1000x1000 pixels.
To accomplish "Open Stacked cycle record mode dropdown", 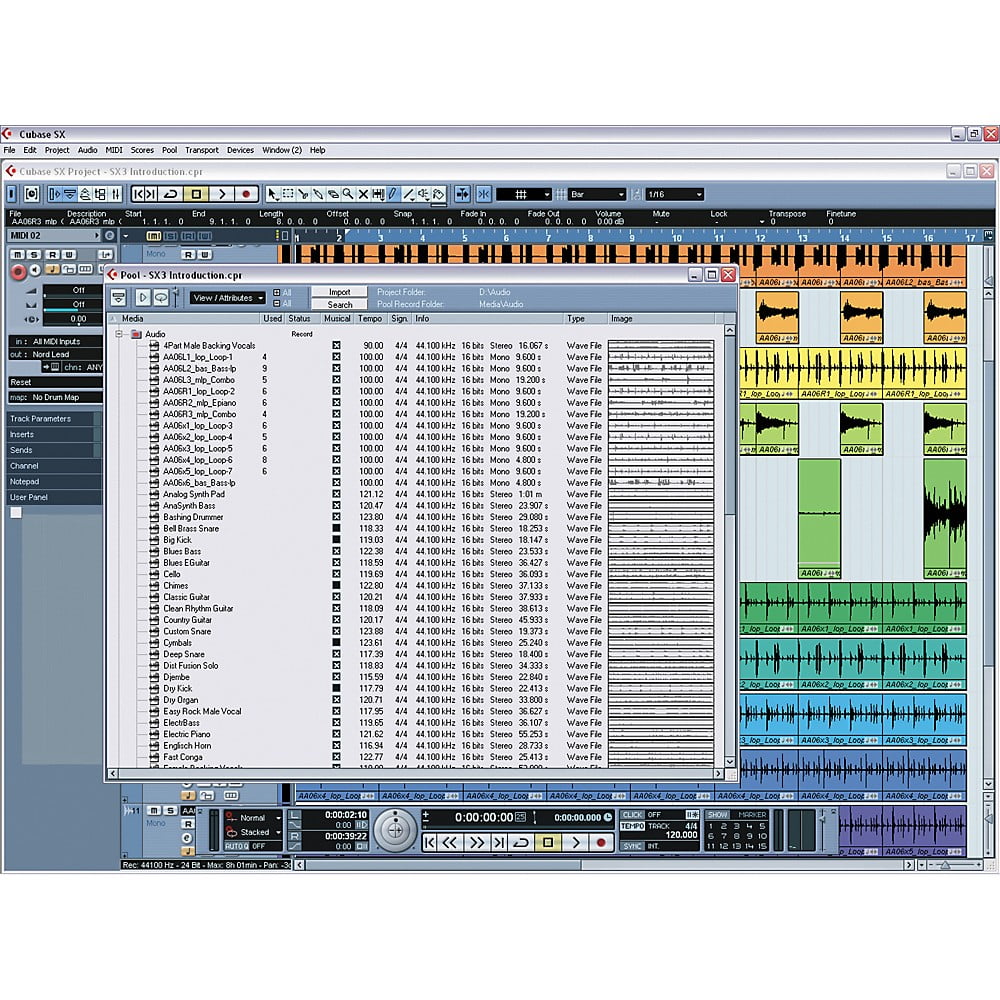I will tap(254, 832).
